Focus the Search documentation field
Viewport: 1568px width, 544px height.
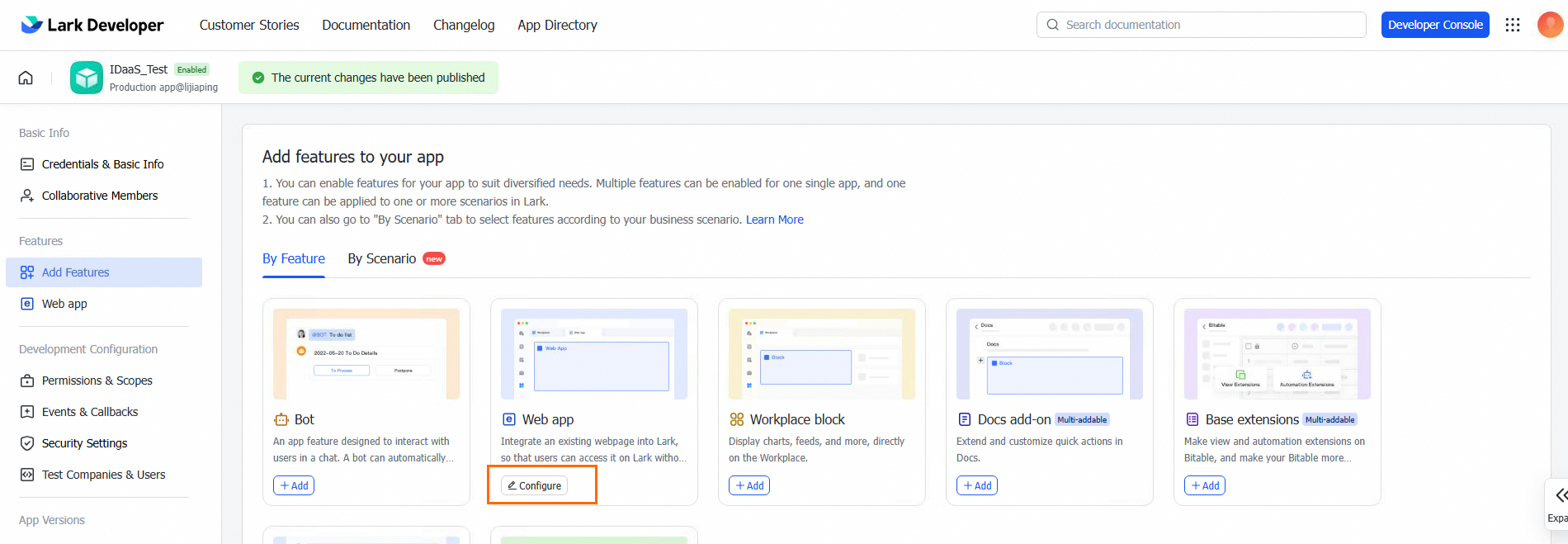[x=1202, y=25]
